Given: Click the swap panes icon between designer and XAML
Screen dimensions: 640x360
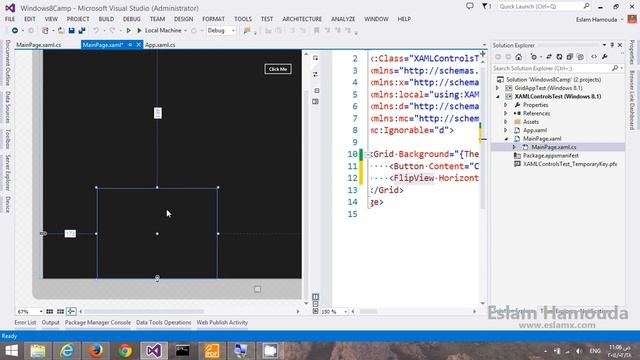Looking at the screenshot, I should (x=315, y=74).
